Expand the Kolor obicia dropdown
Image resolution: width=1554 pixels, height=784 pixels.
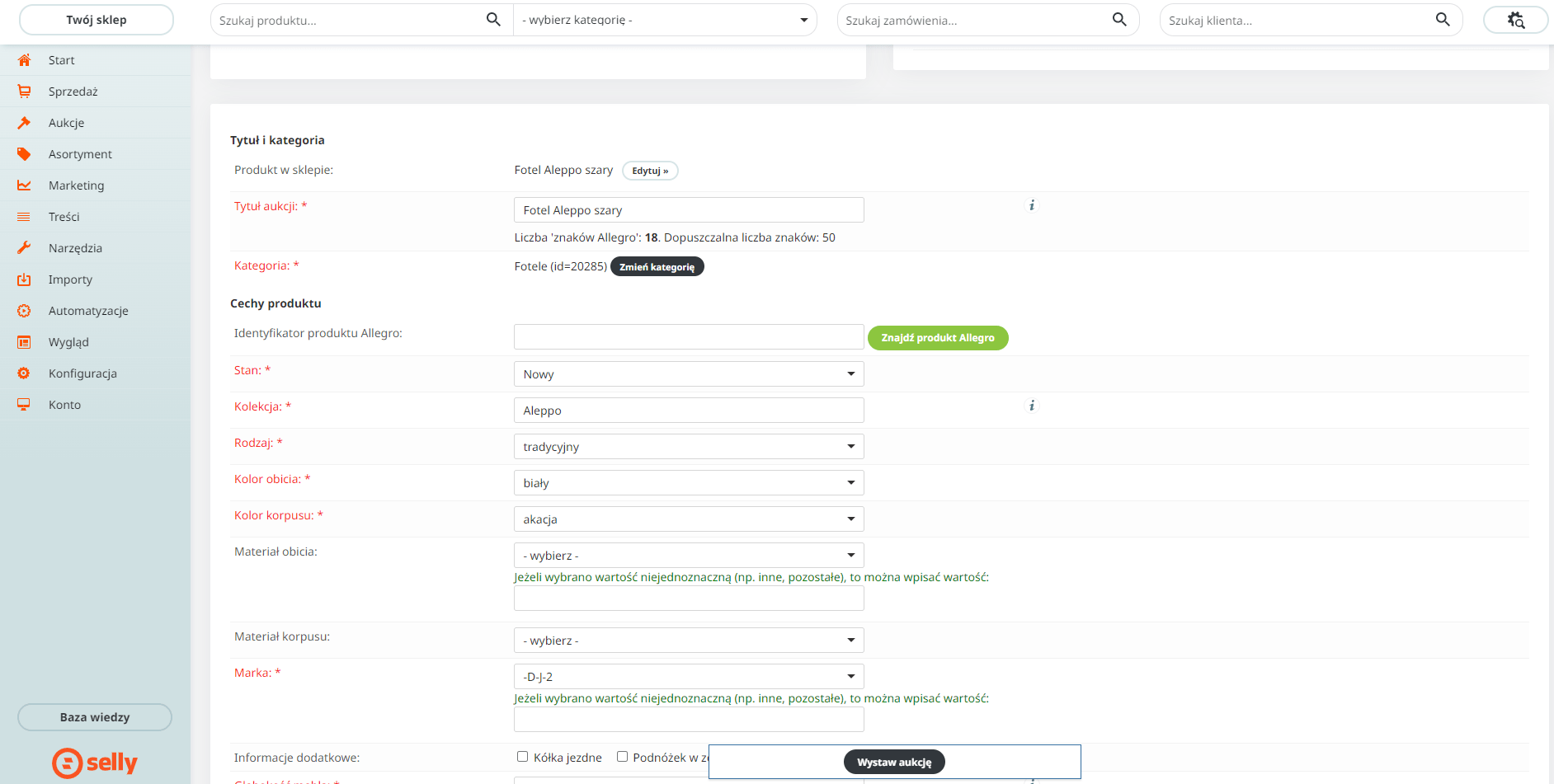pyautogui.click(x=688, y=483)
